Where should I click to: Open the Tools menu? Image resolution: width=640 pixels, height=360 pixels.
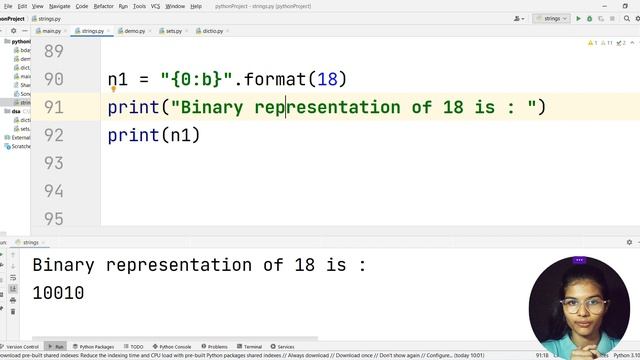[139, 7]
